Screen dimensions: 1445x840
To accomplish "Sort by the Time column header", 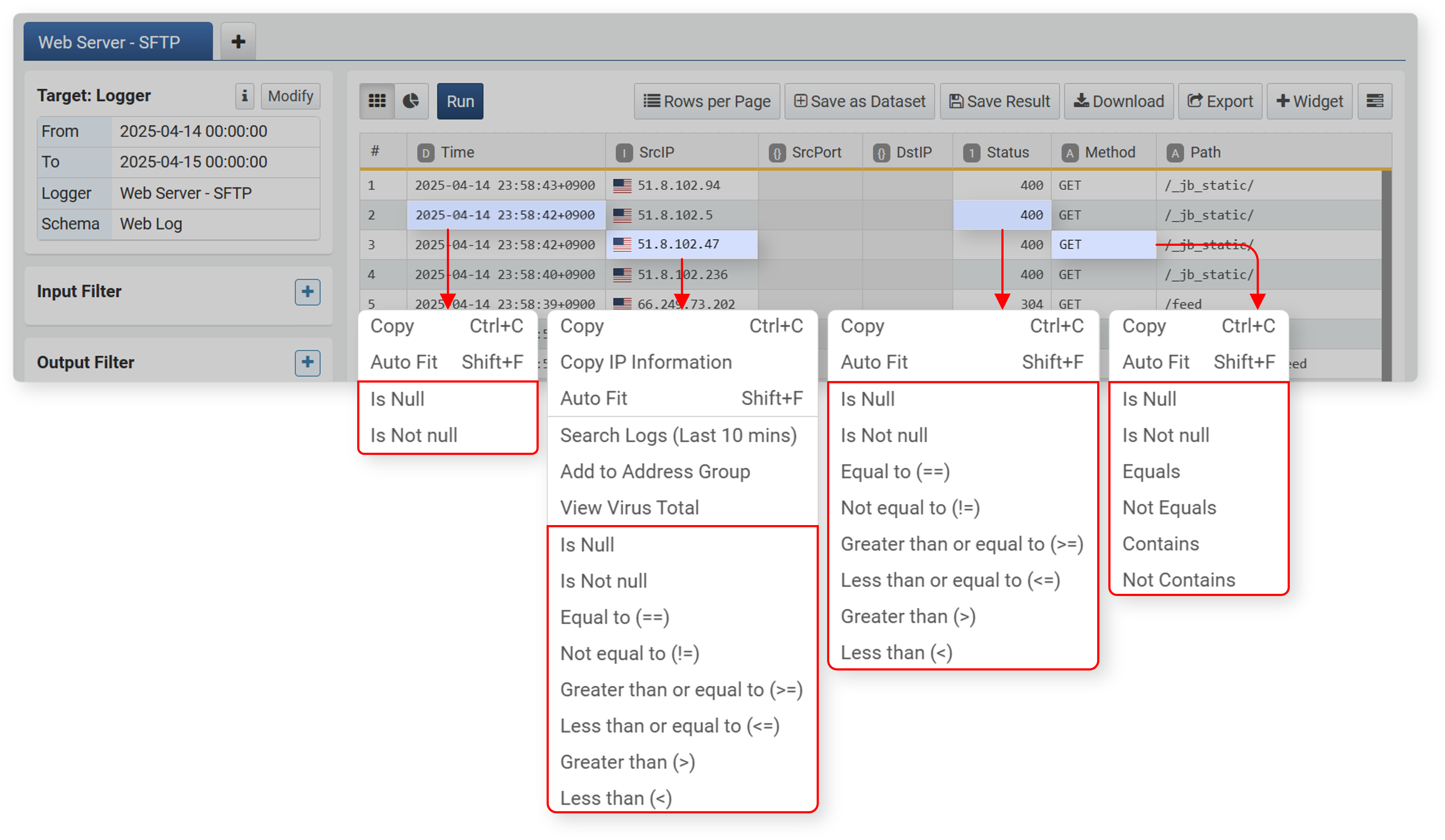I will tap(506, 152).
